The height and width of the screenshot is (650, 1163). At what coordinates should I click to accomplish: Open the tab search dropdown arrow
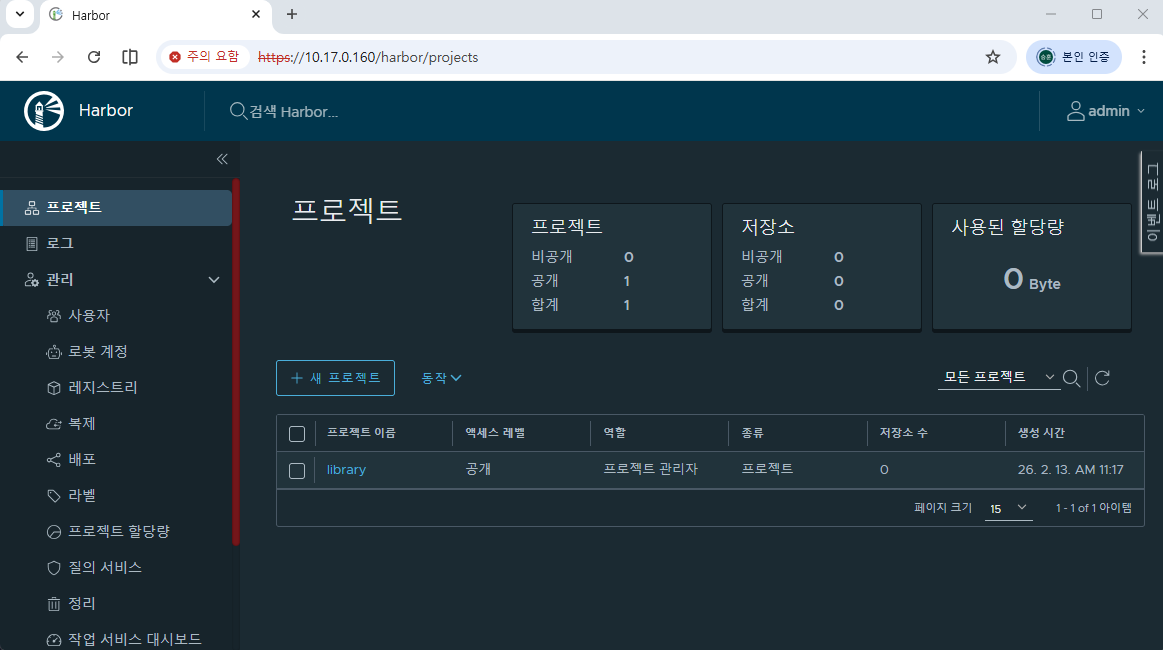20,14
